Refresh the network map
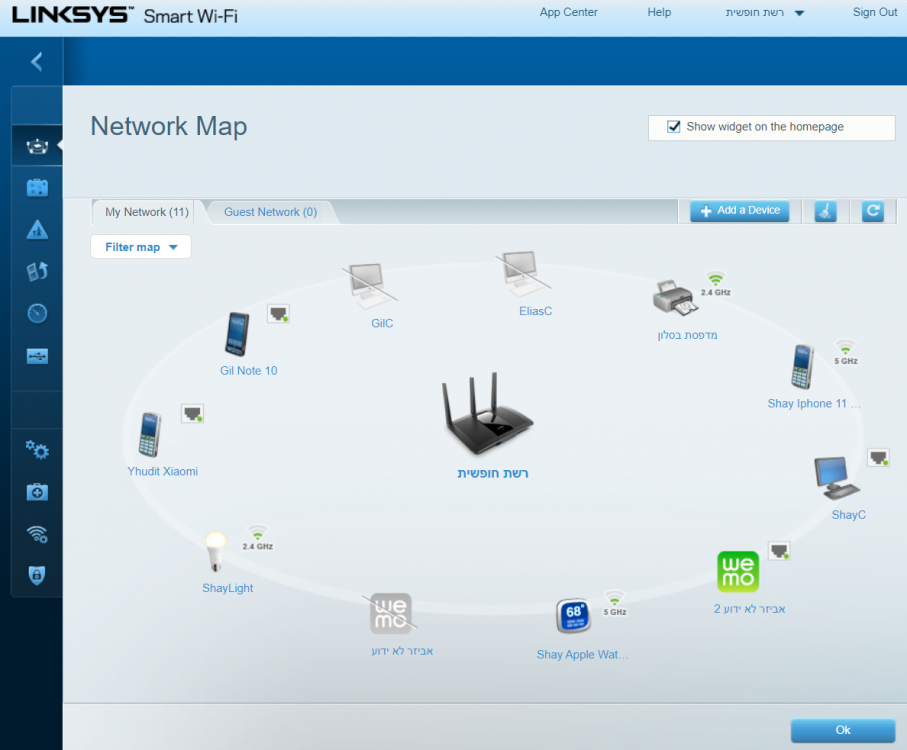This screenshot has height=750, width=907. coord(873,212)
